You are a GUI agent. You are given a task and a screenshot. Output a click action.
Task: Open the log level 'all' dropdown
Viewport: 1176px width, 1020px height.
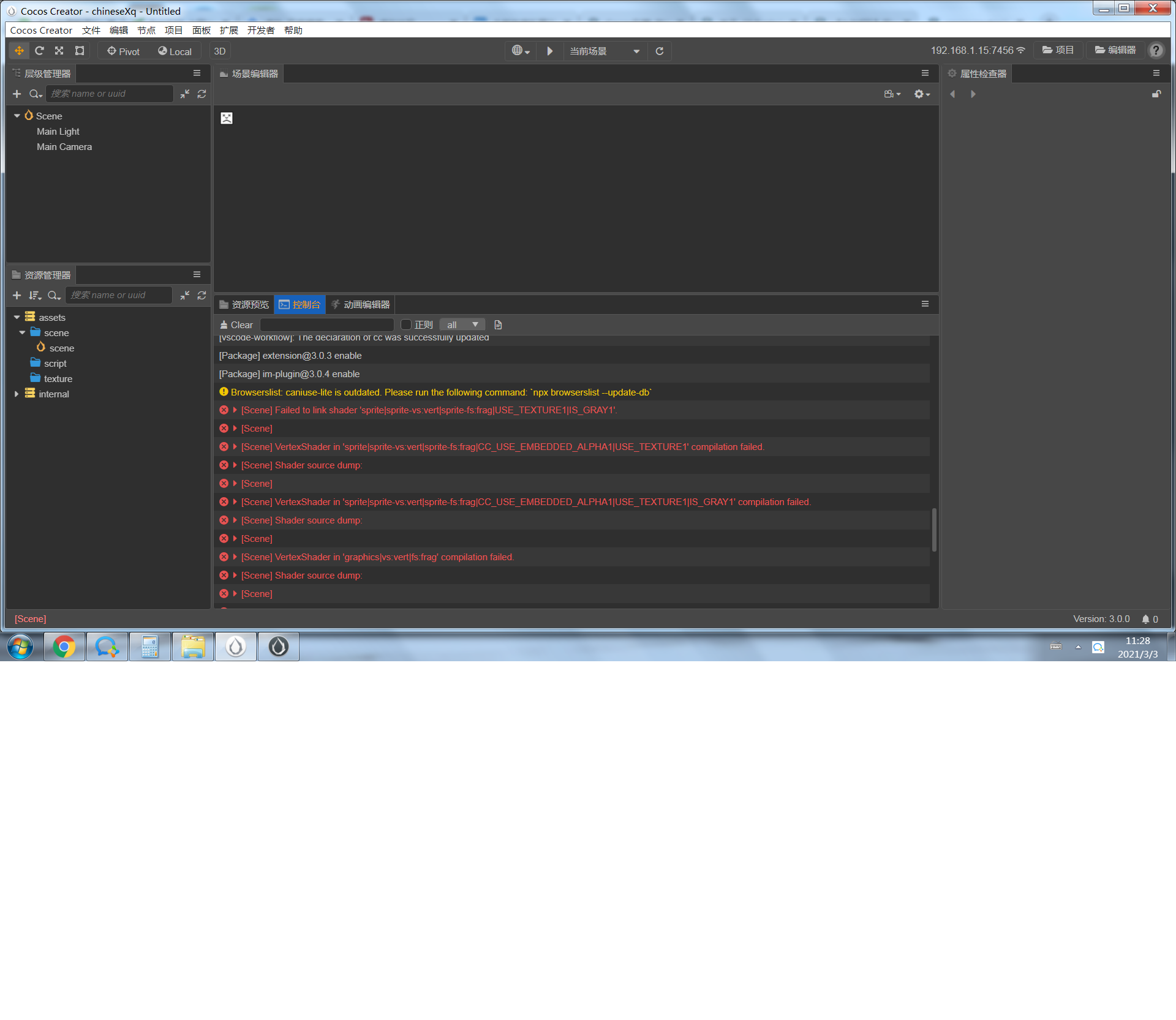(x=462, y=325)
